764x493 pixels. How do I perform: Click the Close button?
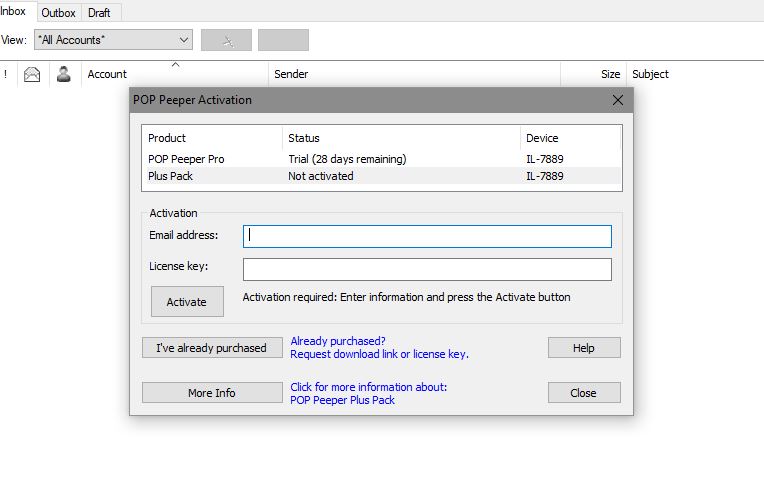tap(584, 393)
